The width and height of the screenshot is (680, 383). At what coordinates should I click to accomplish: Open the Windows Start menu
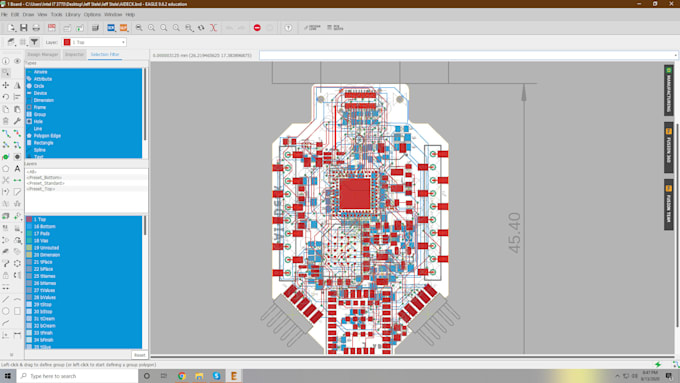7,376
